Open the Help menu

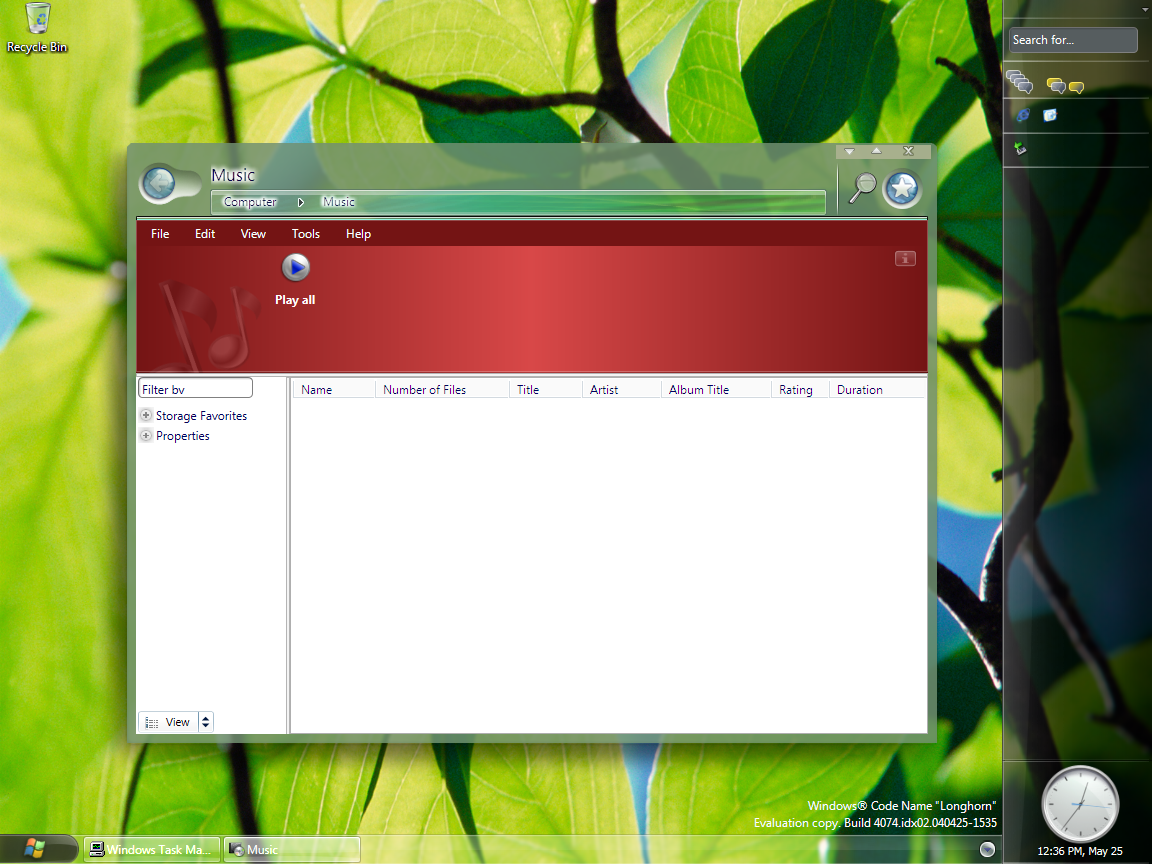[x=359, y=234]
